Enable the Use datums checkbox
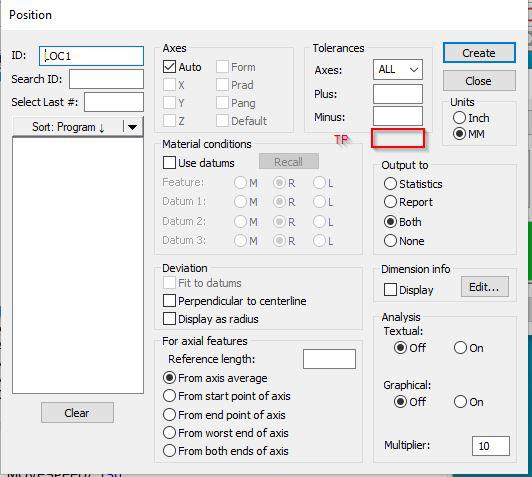 pos(169,163)
